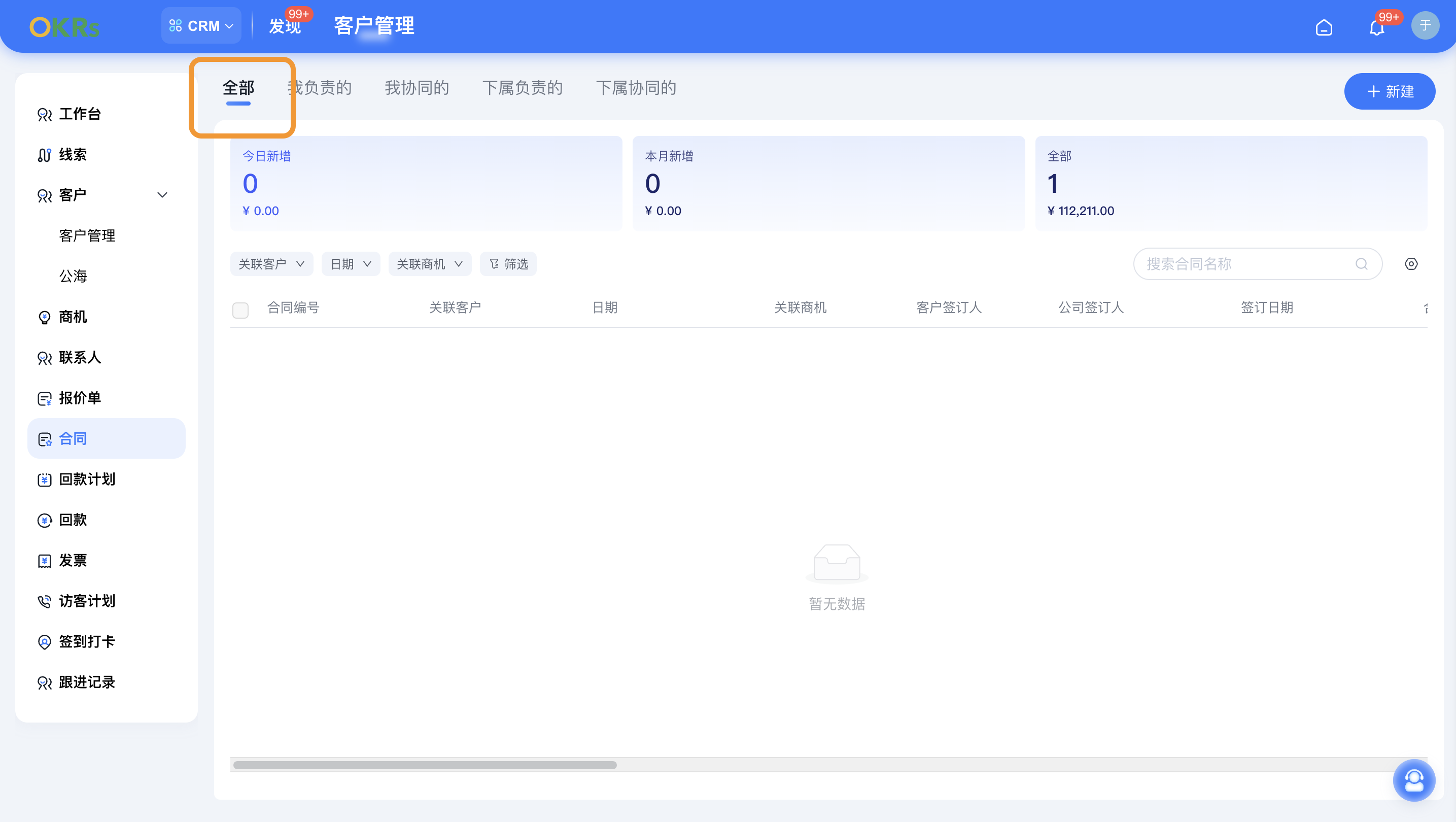Click the 工作台 sidebar icon
This screenshot has height=822, width=1456.
coord(44,114)
